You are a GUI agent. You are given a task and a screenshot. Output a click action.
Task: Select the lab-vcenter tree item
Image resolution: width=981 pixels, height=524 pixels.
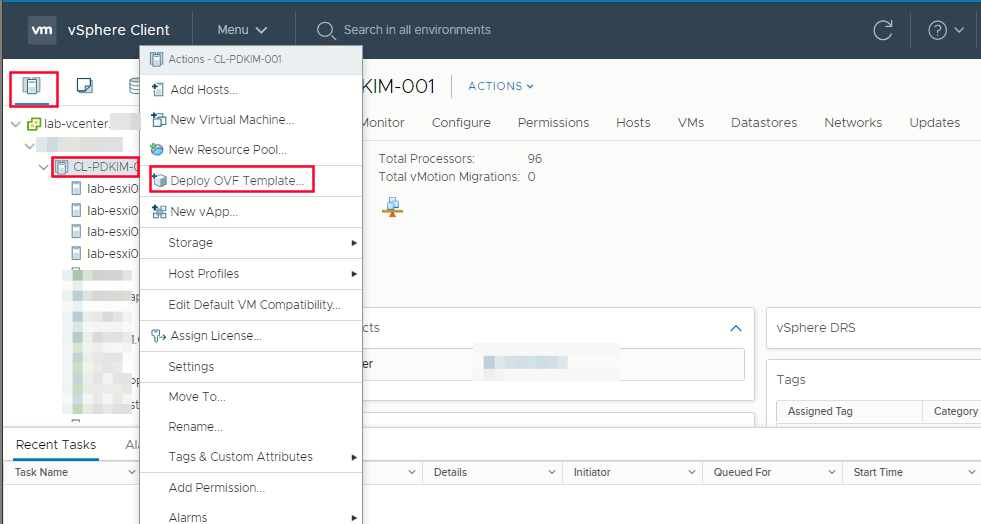[76, 124]
